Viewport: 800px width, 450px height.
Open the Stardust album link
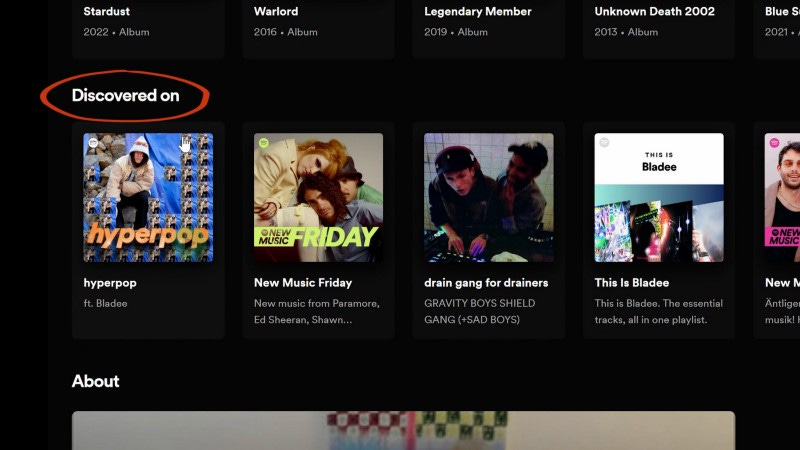pyautogui.click(x=107, y=11)
